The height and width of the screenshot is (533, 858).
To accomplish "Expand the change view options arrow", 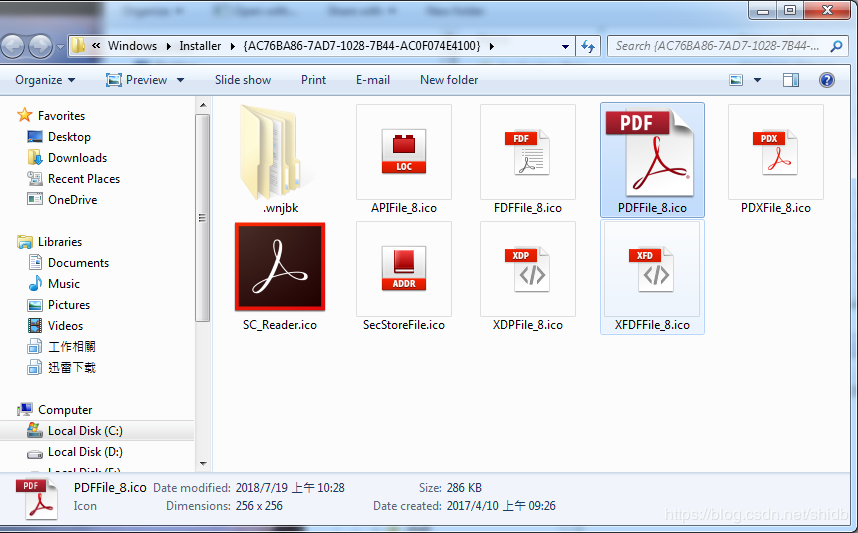I will point(757,80).
